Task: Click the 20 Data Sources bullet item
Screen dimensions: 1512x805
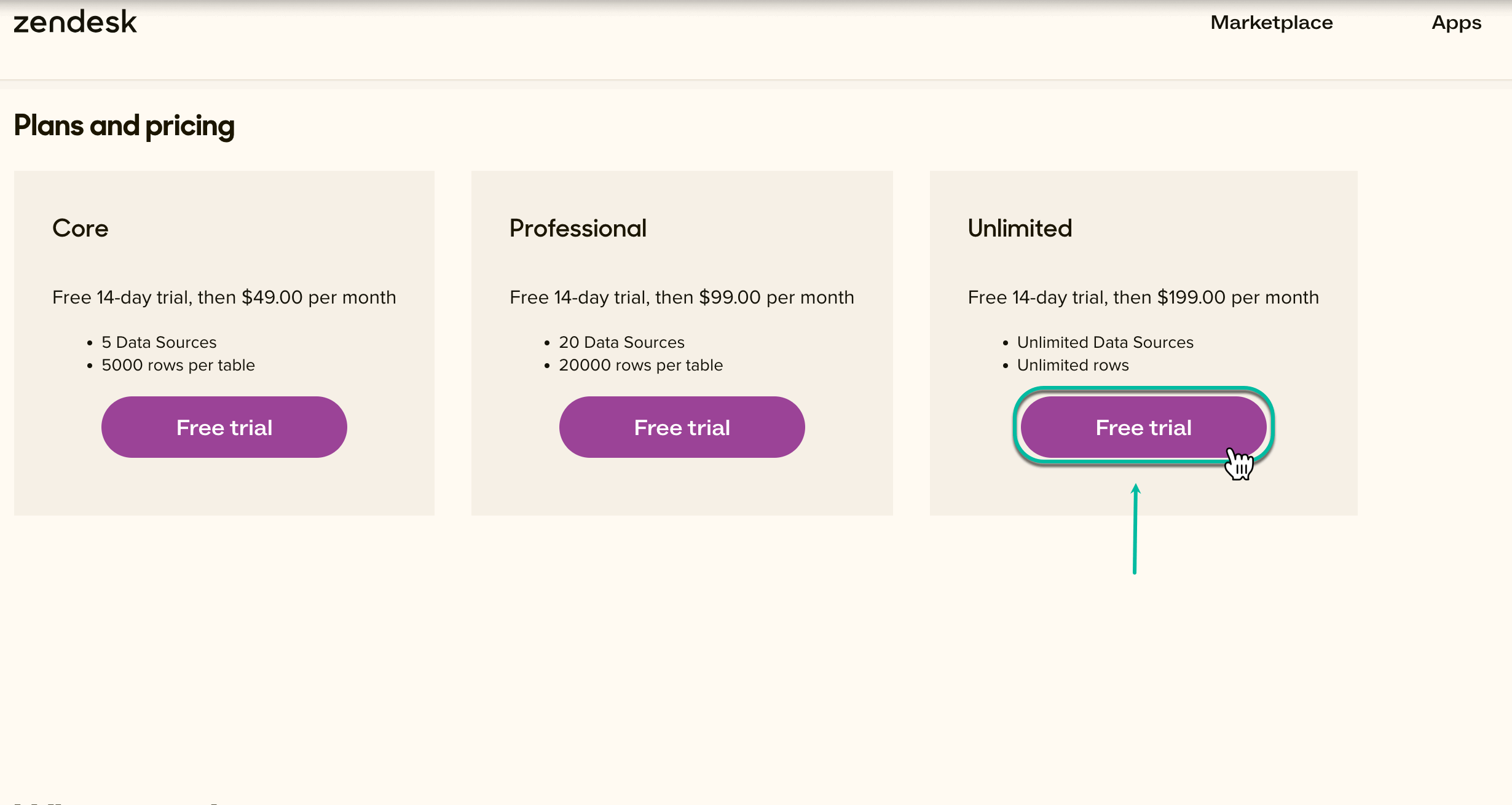Action: 621,342
